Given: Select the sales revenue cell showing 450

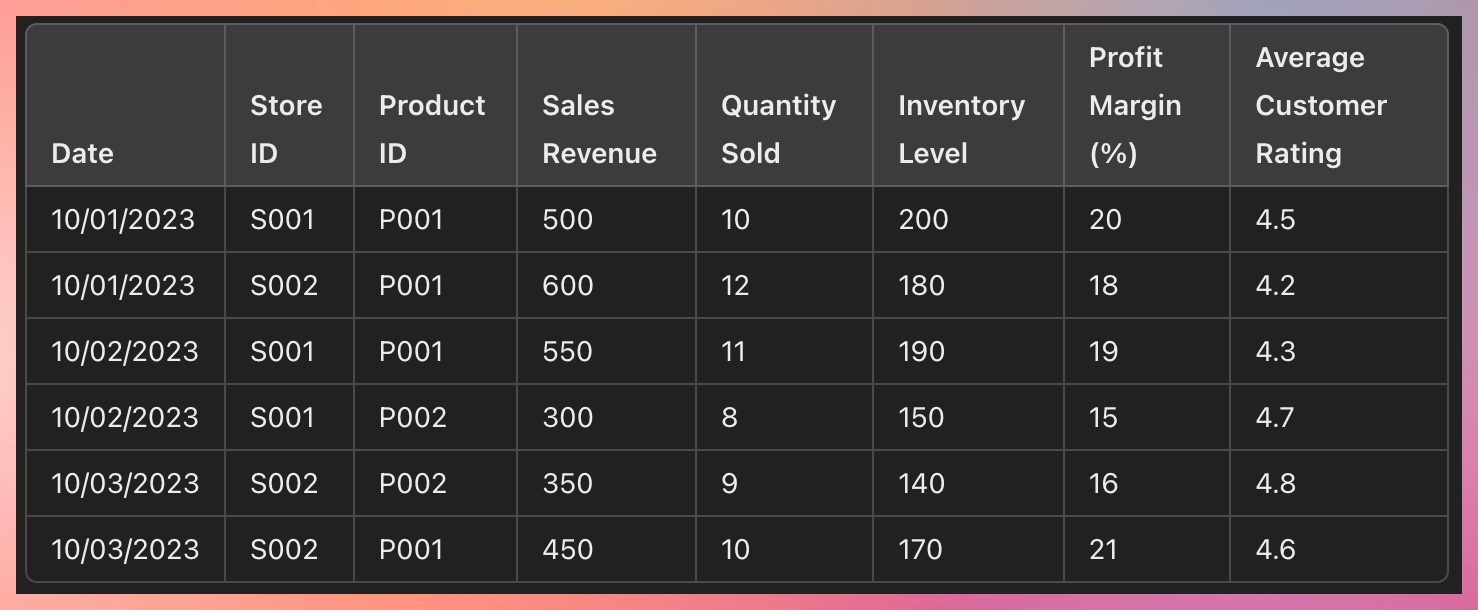Looking at the screenshot, I should click(568, 550).
